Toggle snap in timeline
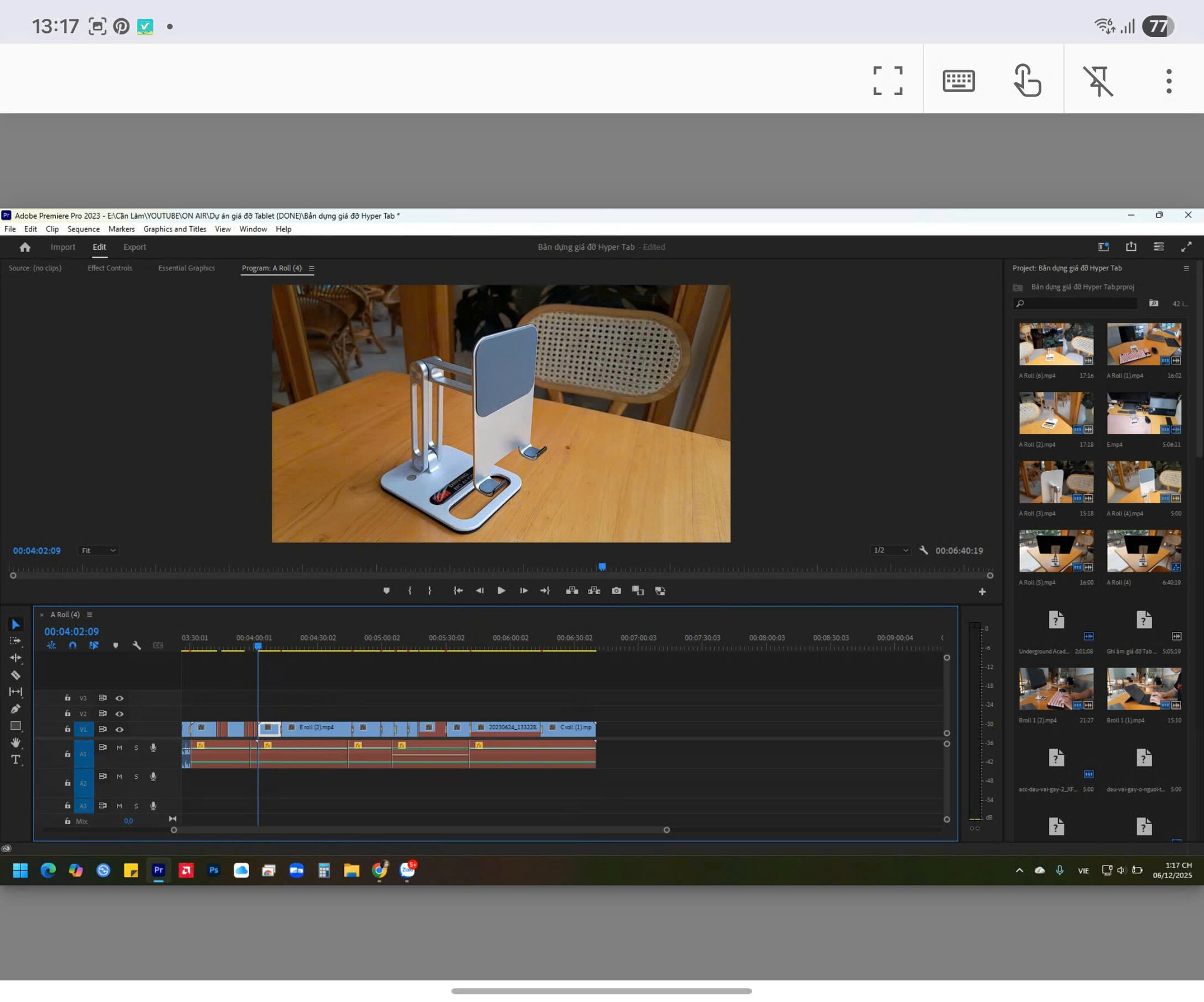 72,645
